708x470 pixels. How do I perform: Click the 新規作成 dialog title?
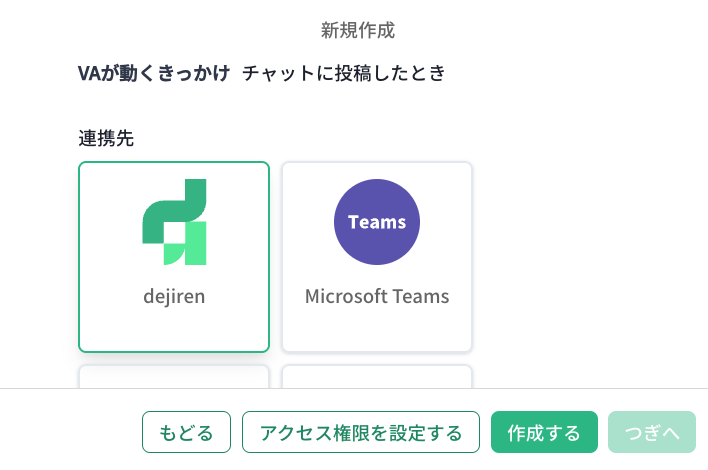pyautogui.click(x=358, y=30)
